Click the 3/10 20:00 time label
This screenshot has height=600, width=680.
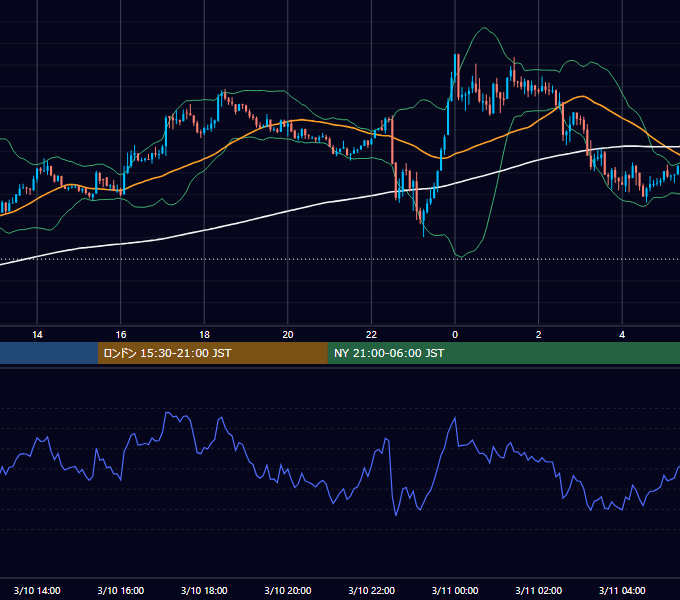tap(288, 590)
